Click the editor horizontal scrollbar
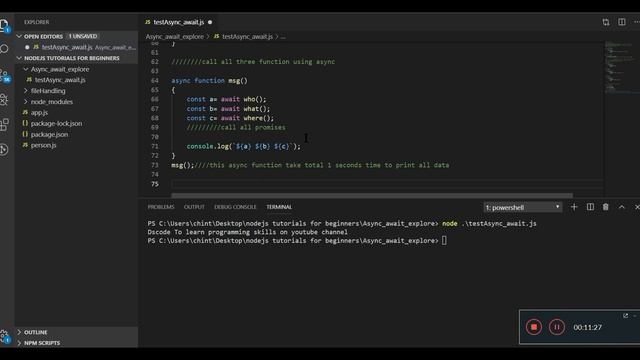Viewport: 640px width, 360px height. click(372, 196)
